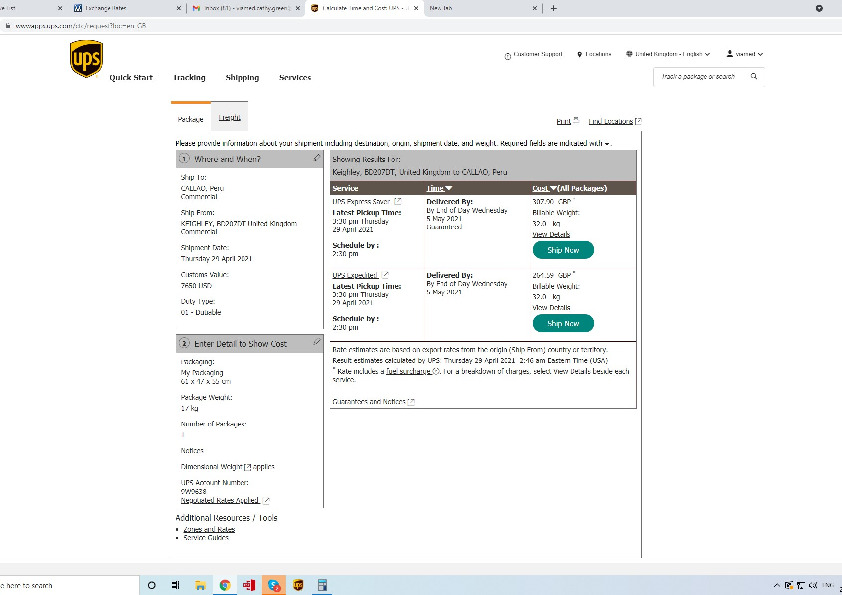Click Ship Now for UPS Express Saver
Screen dimensions: 842x595
pyautogui.click(x=563, y=250)
